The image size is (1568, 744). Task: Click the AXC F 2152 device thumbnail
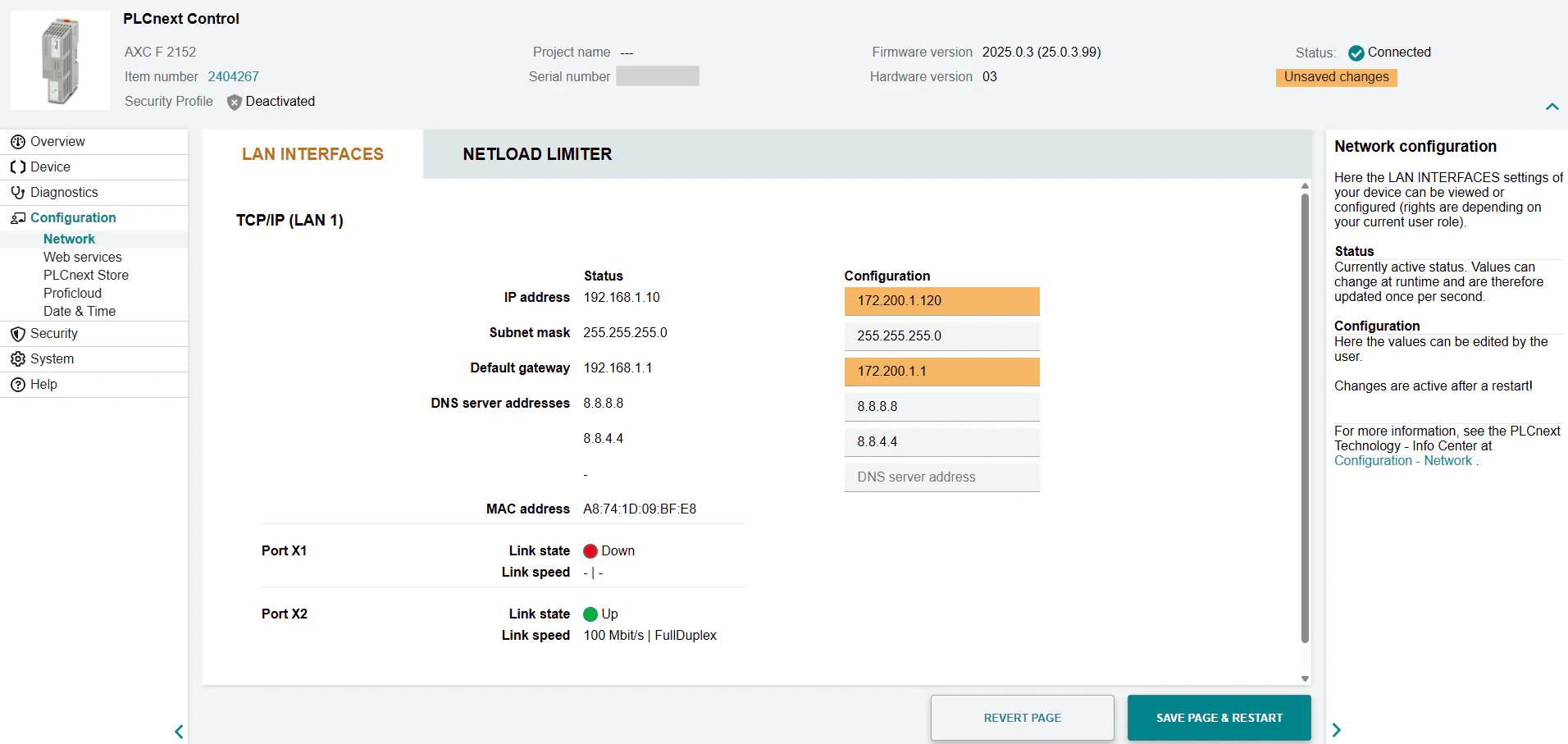pyautogui.click(x=60, y=60)
